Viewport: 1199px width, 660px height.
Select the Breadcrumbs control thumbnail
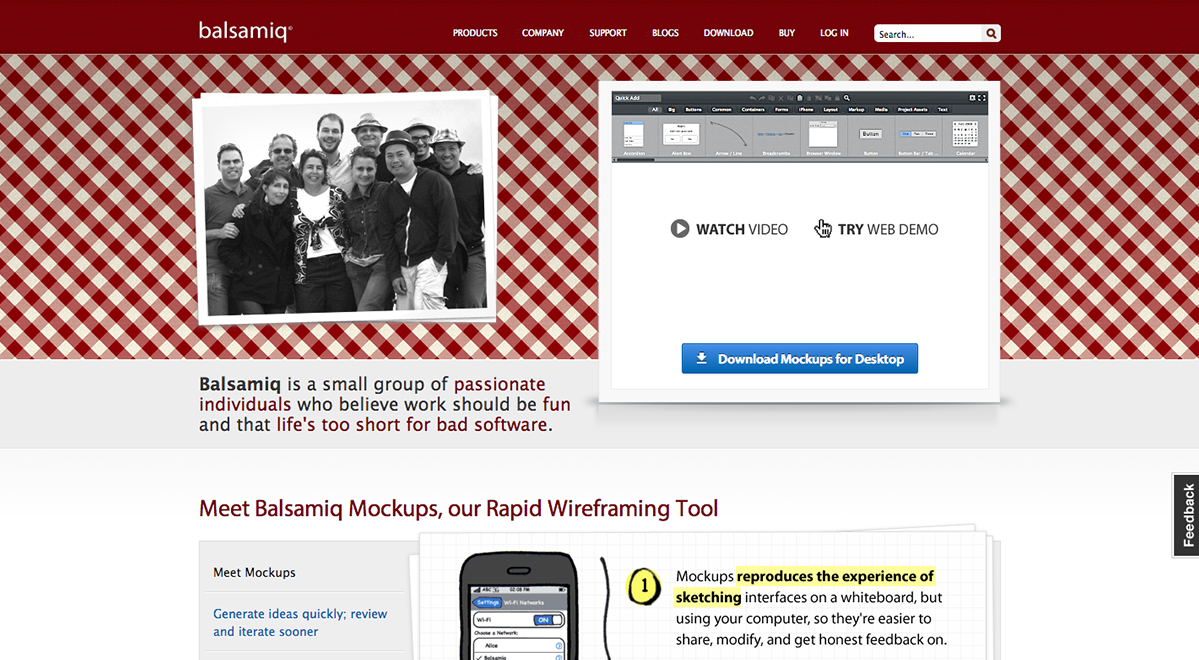[x=776, y=136]
